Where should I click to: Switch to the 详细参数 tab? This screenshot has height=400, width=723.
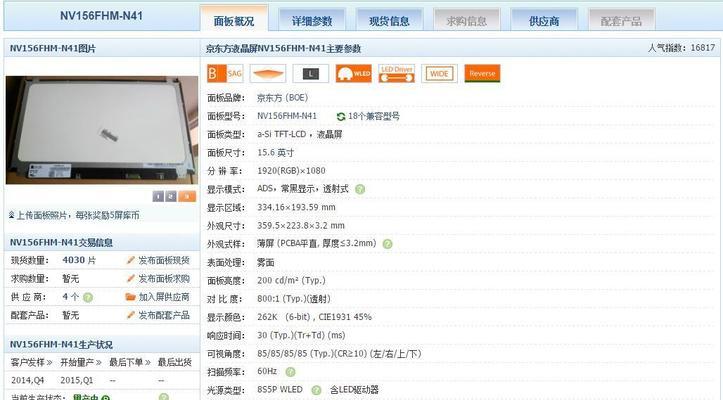click(312, 20)
